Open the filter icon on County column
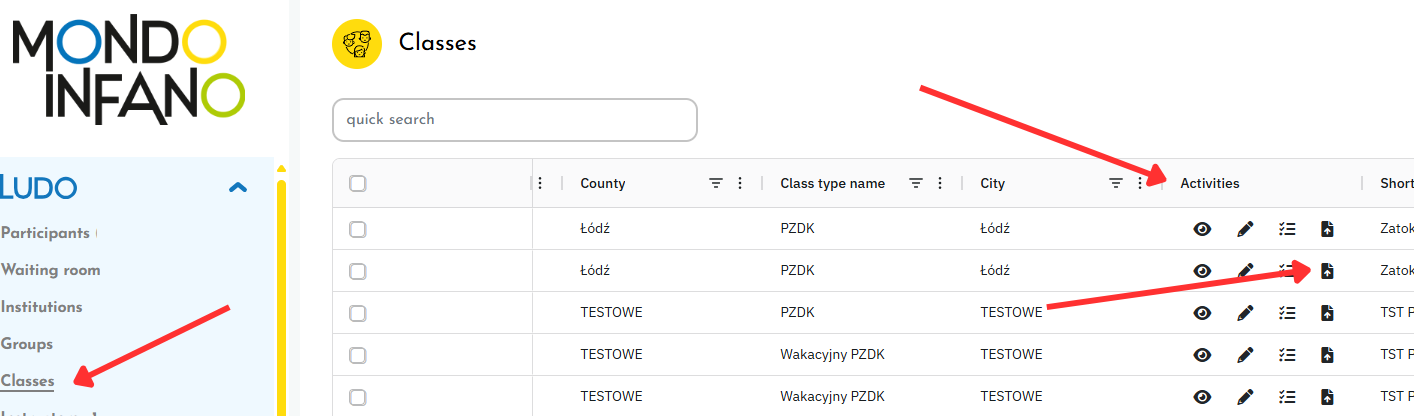This screenshot has height=416, width=1414. pos(716,183)
